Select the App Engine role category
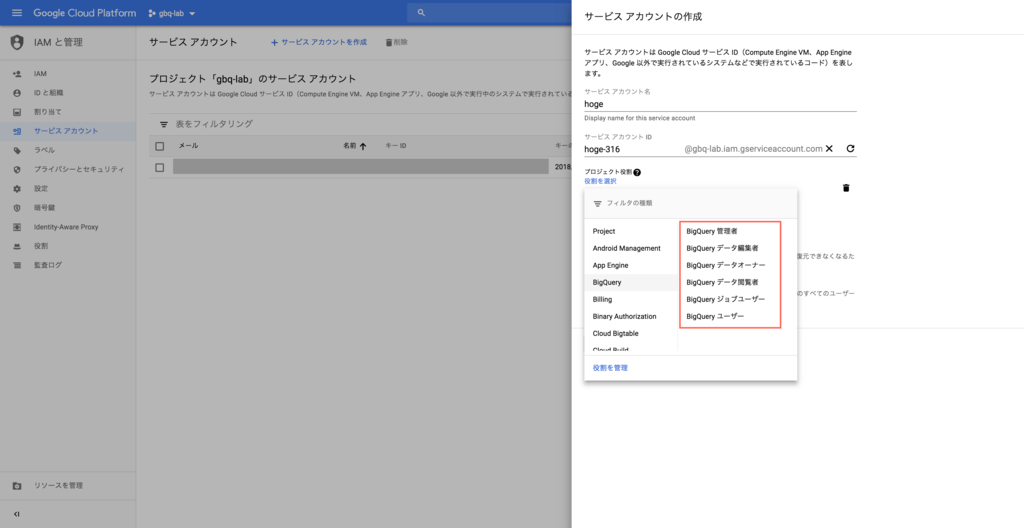This screenshot has height=528, width=1024. coord(631,265)
